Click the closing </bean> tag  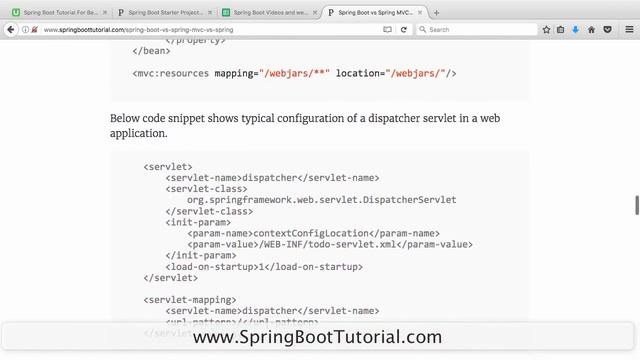[x=151, y=51]
